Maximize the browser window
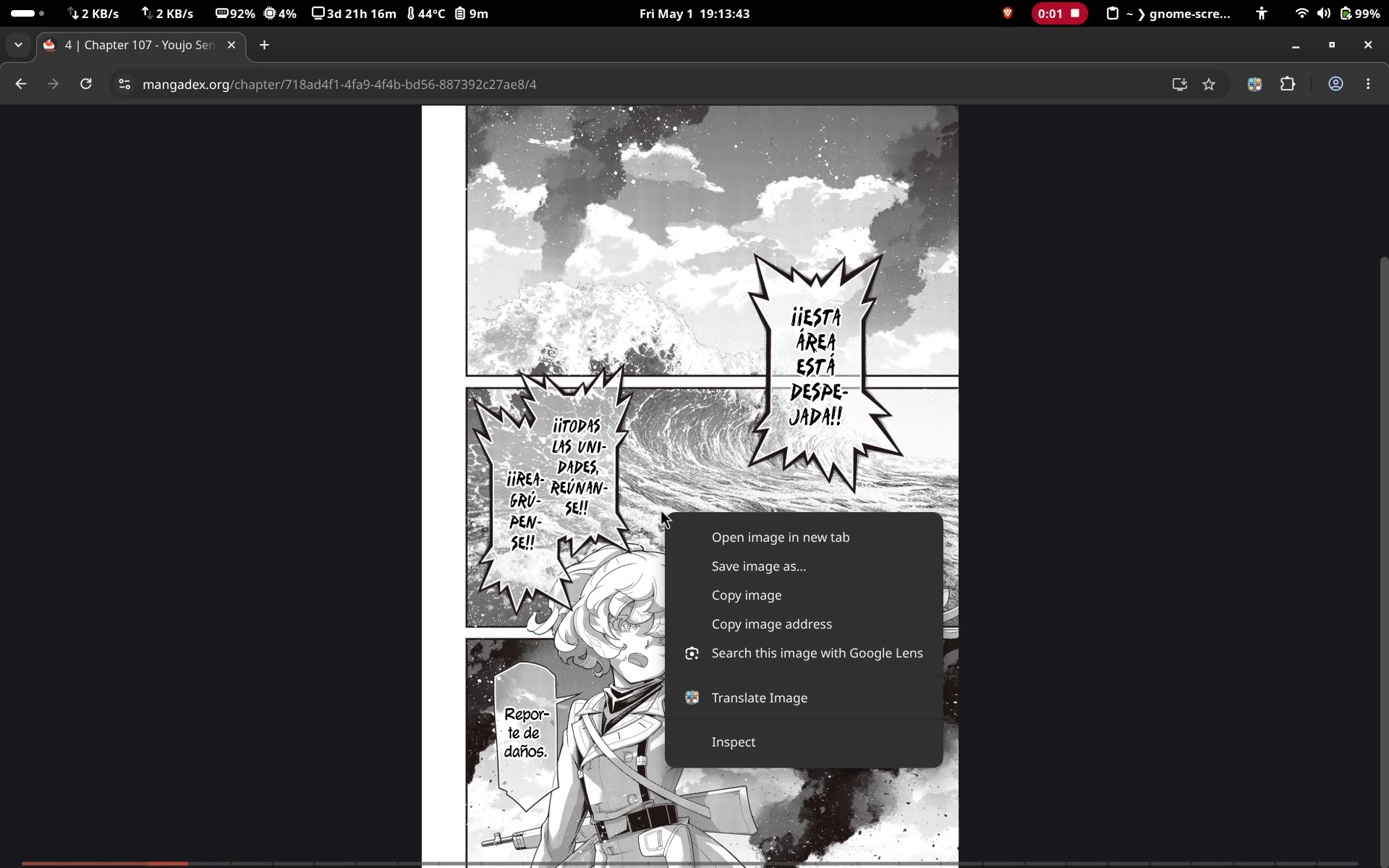The image size is (1389, 868). [1332, 45]
